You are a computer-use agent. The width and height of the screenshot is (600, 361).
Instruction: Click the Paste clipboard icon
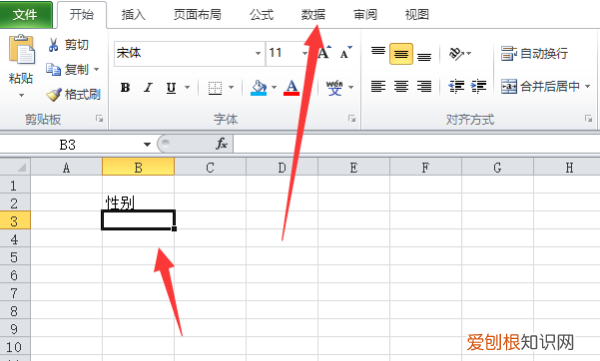click(22, 49)
